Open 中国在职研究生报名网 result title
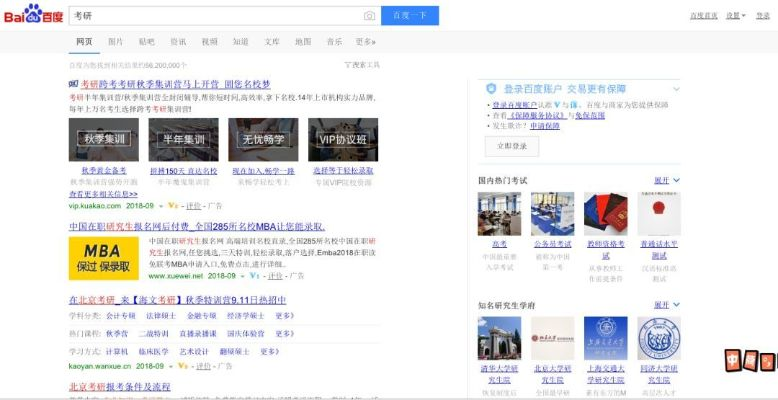Screen dimensions: 778x400 [196, 227]
